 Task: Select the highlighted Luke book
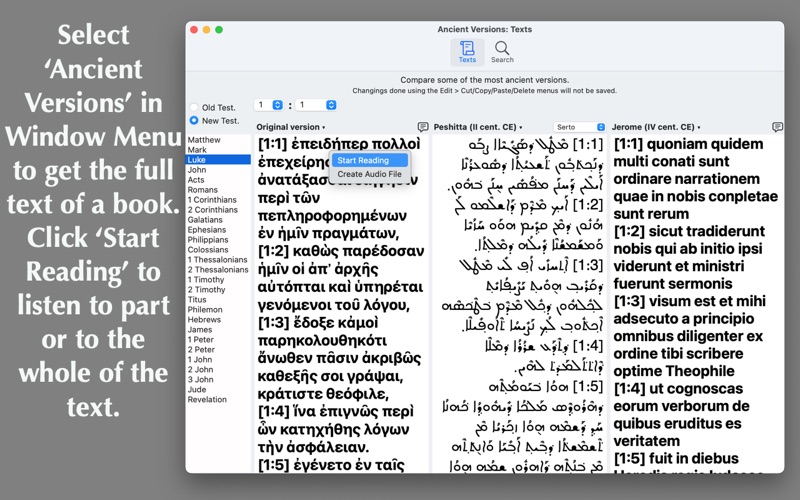click(x=218, y=160)
